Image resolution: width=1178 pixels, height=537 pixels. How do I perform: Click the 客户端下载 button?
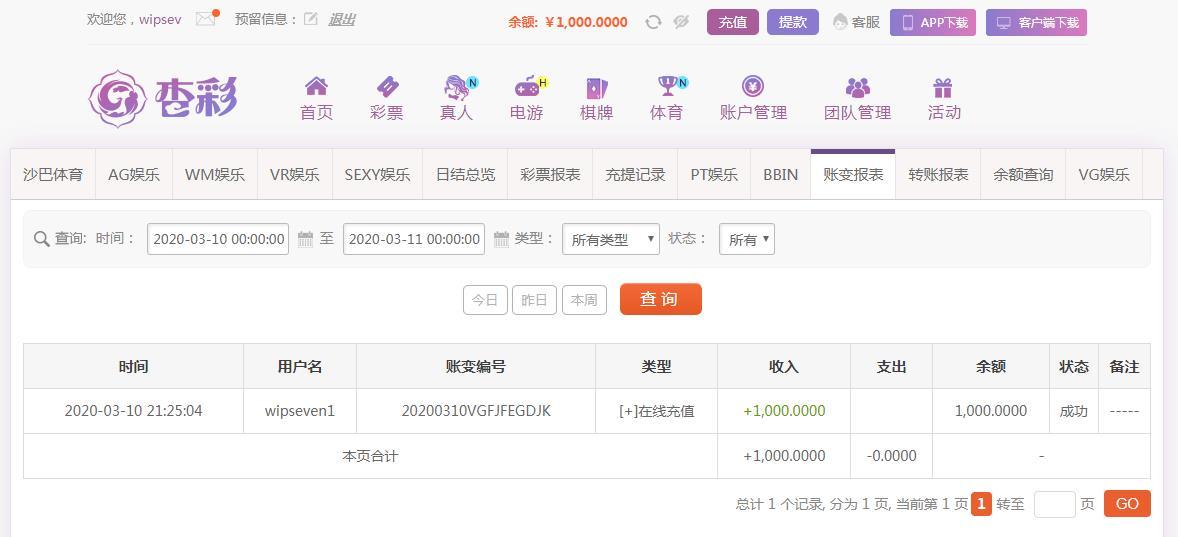pyautogui.click(x=1036, y=23)
